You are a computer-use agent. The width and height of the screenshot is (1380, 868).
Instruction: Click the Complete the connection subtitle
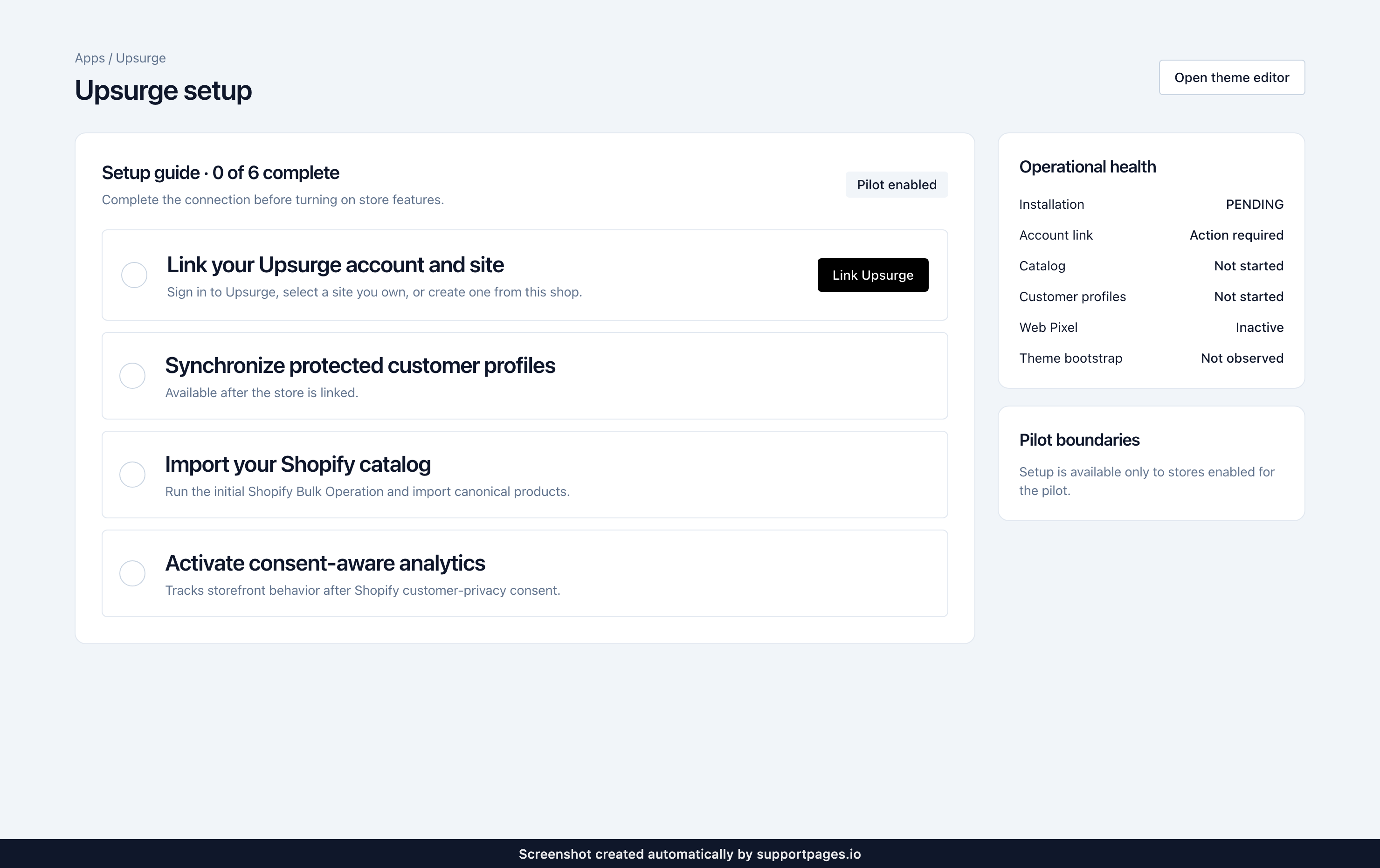click(273, 200)
